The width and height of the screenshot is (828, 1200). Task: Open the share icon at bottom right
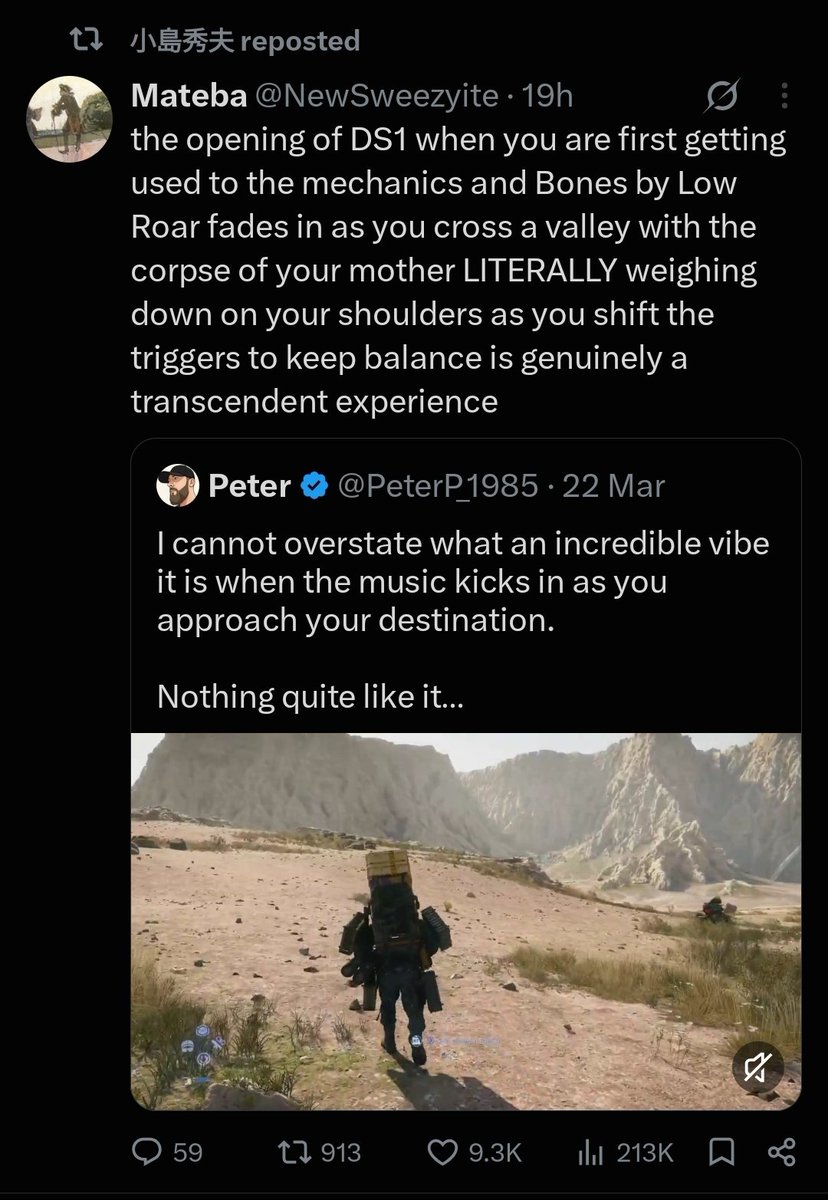point(780,1152)
